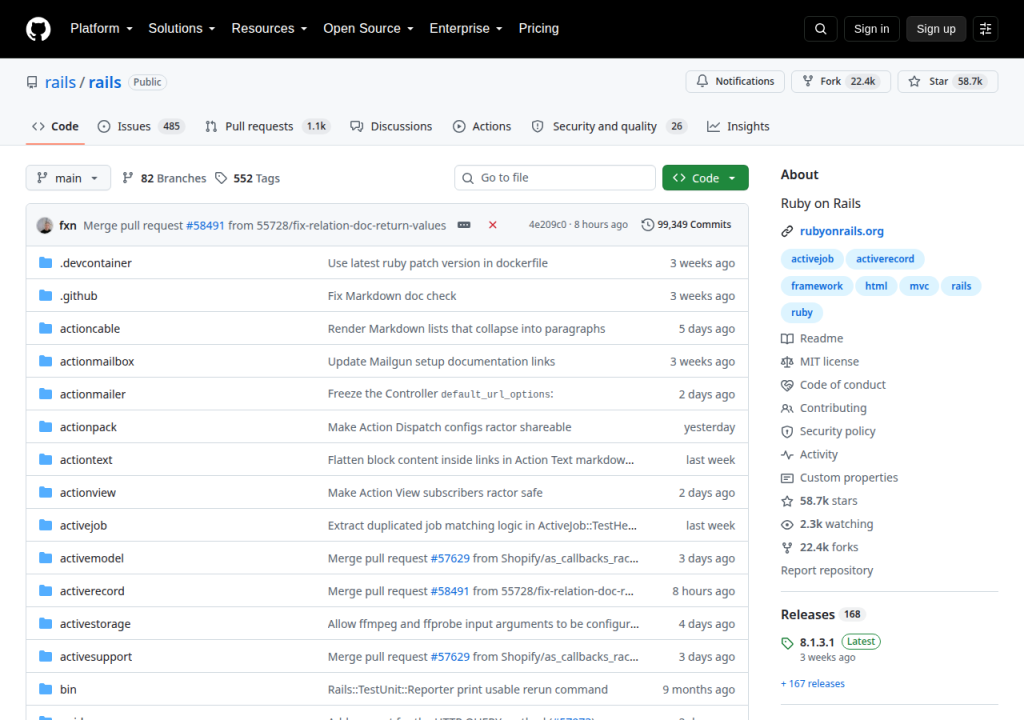Click Report repository link
The height and width of the screenshot is (720, 1024).
pos(827,570)
